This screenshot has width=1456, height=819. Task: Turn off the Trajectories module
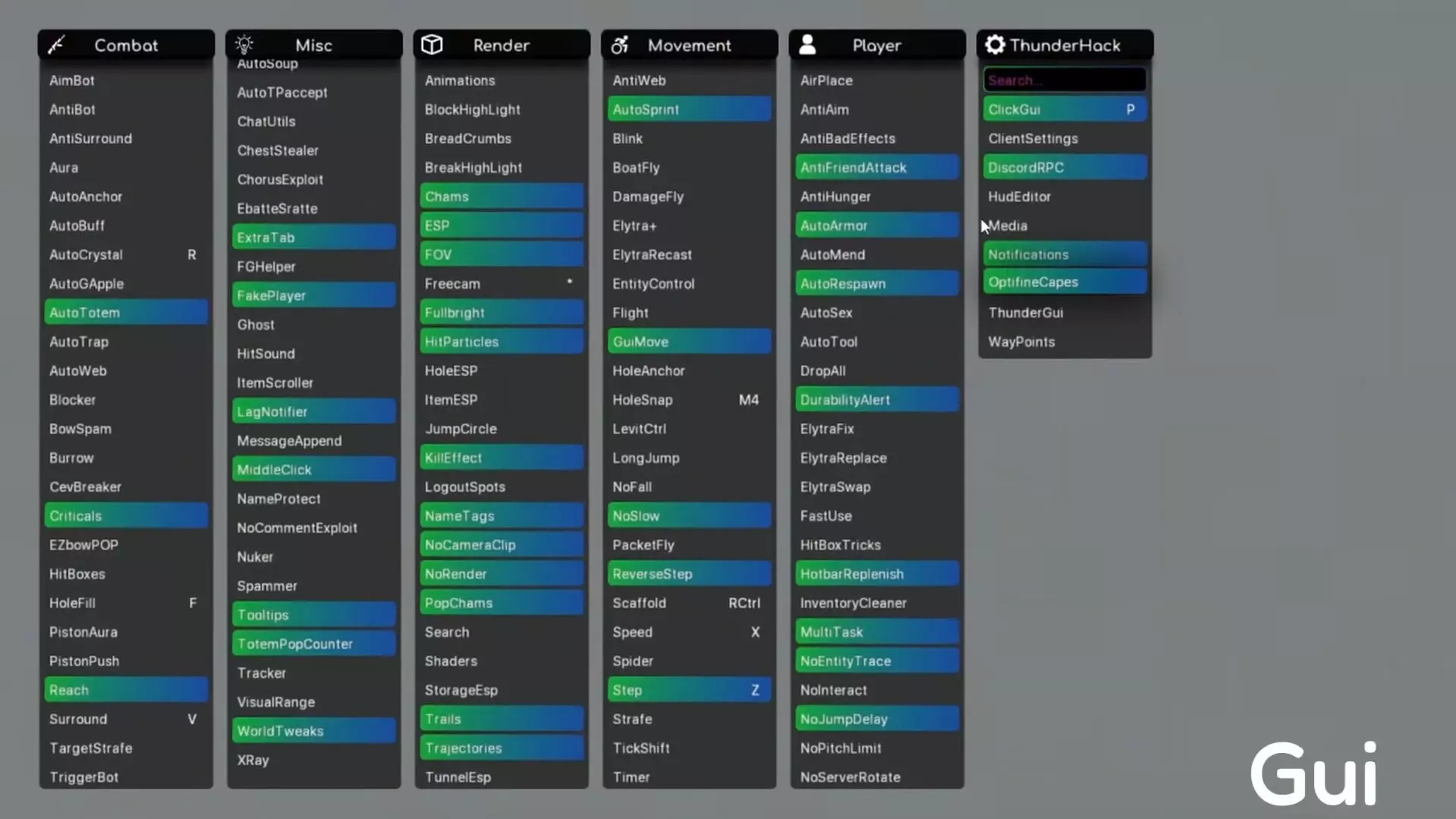502,748
